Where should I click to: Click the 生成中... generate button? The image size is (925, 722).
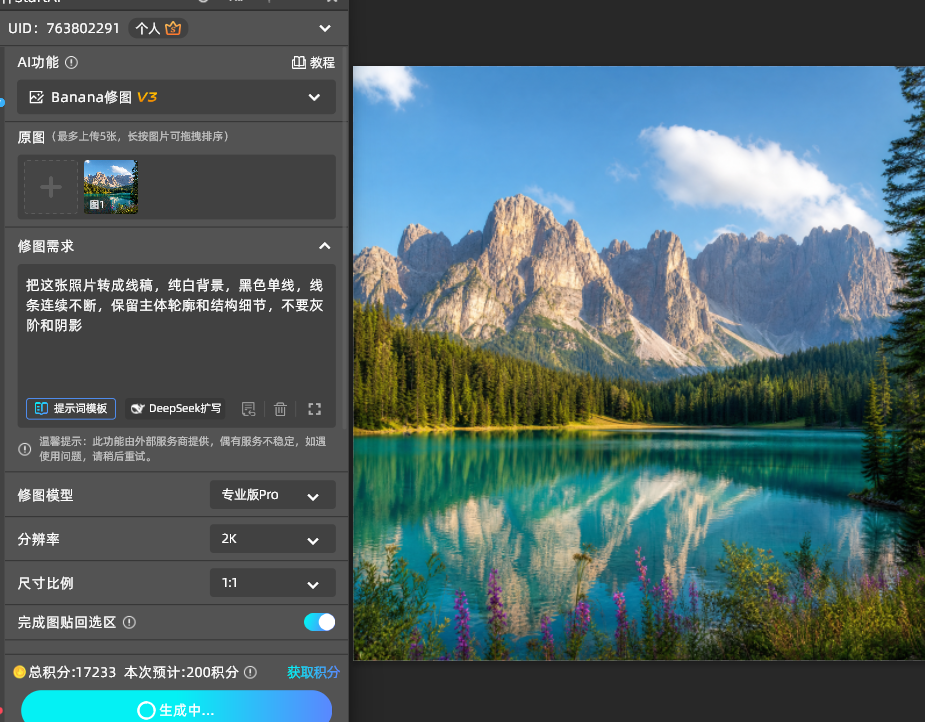click(x=176, y=707)
